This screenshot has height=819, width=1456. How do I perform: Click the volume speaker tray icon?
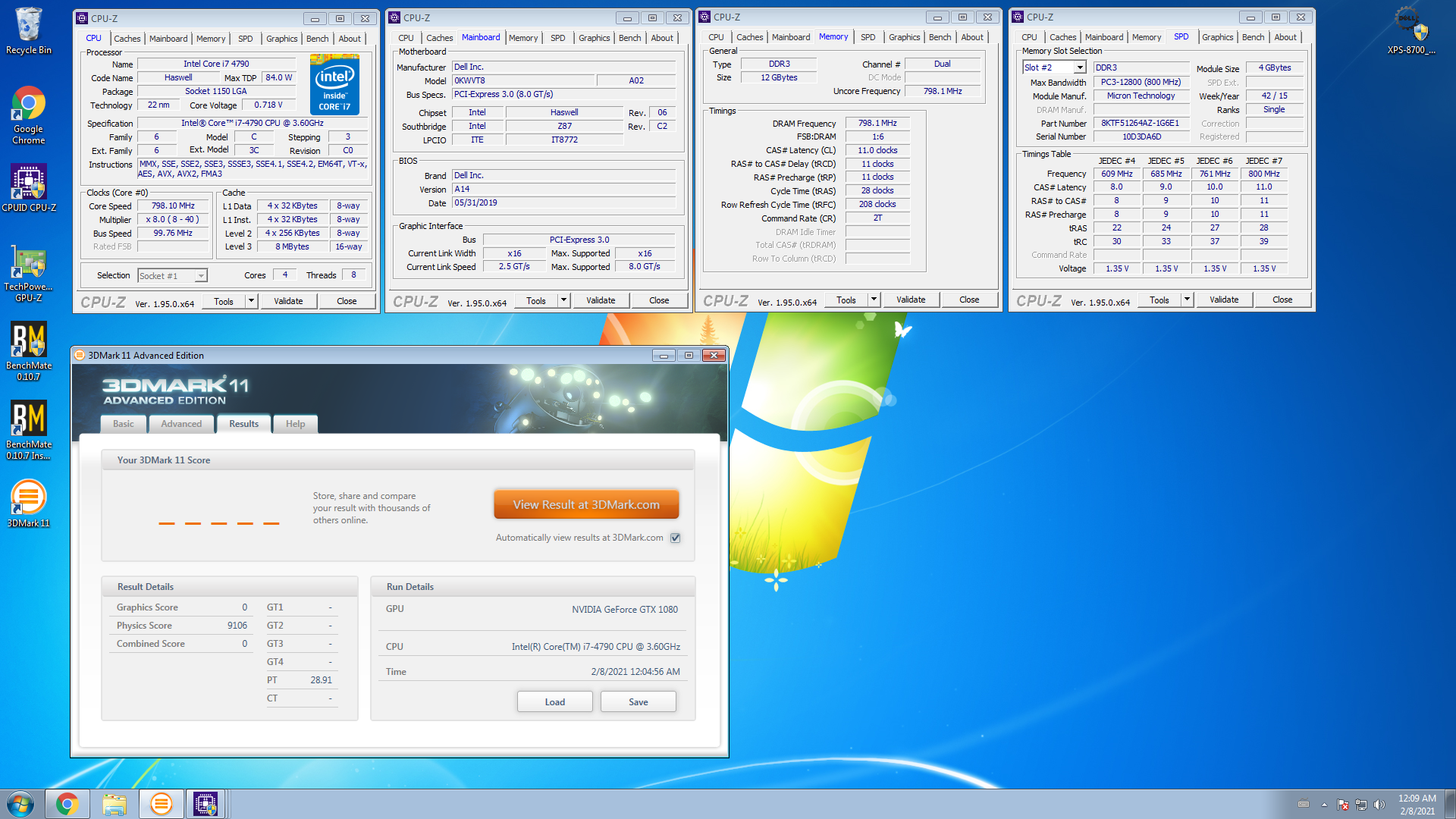pyautogui.click(x=1379, y=805)
